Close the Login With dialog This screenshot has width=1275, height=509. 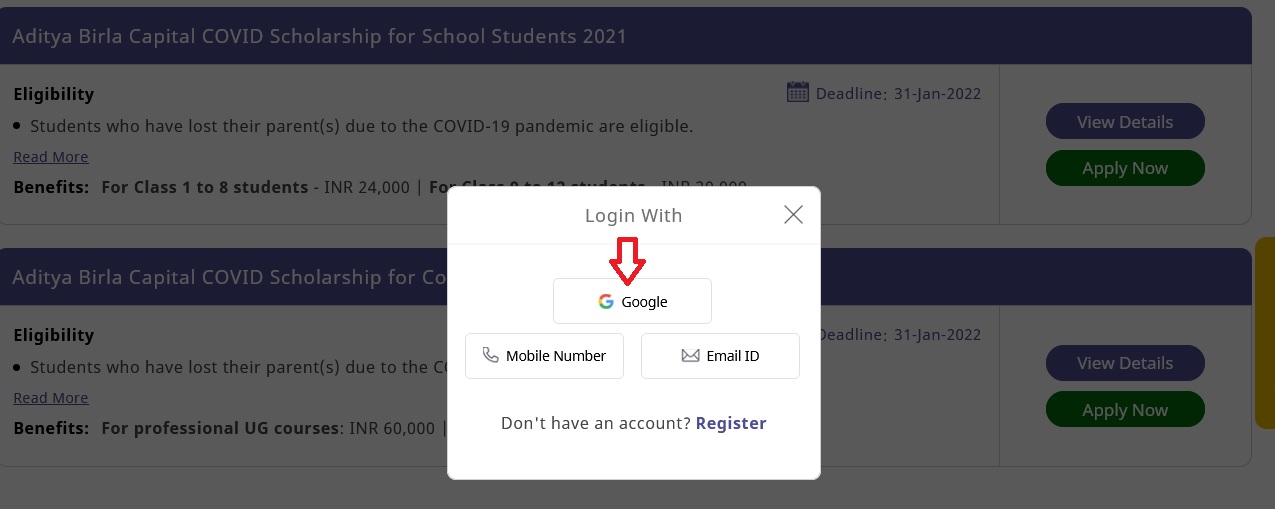[793, 215]
